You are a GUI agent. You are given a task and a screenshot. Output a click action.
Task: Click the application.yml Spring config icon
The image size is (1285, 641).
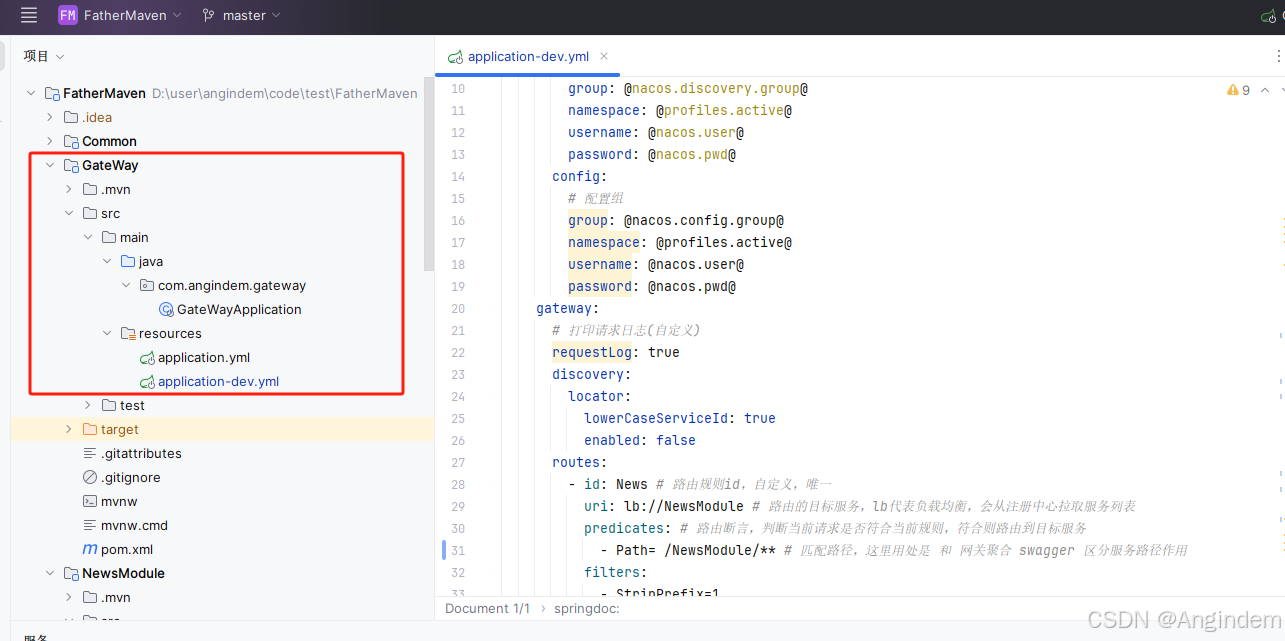pos(147,357)
